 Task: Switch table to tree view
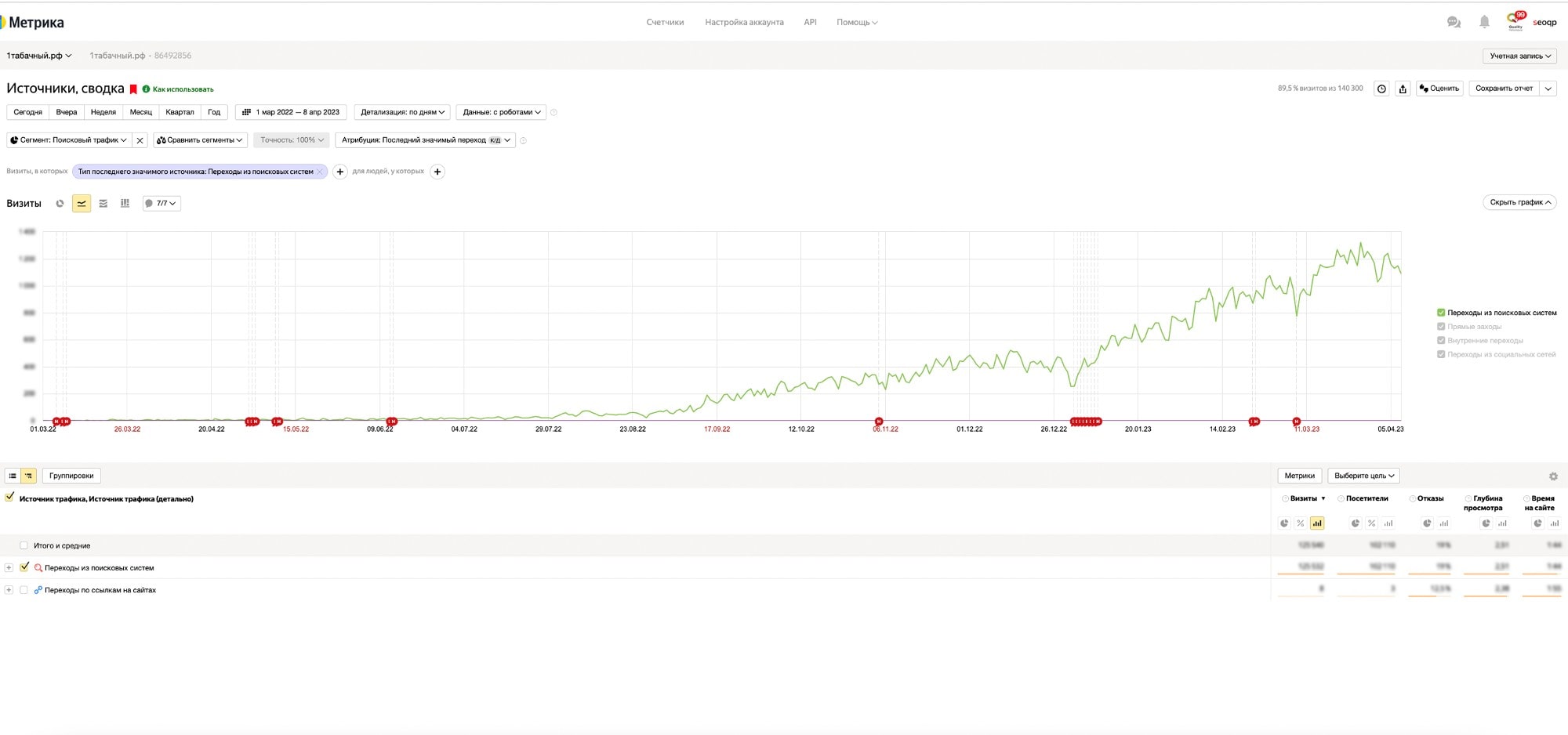pos(28,476)
